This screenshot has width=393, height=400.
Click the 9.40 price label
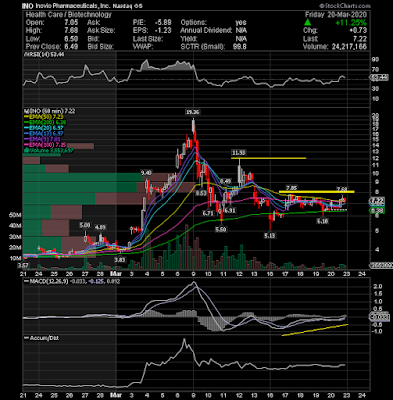(x=146, y=173)
